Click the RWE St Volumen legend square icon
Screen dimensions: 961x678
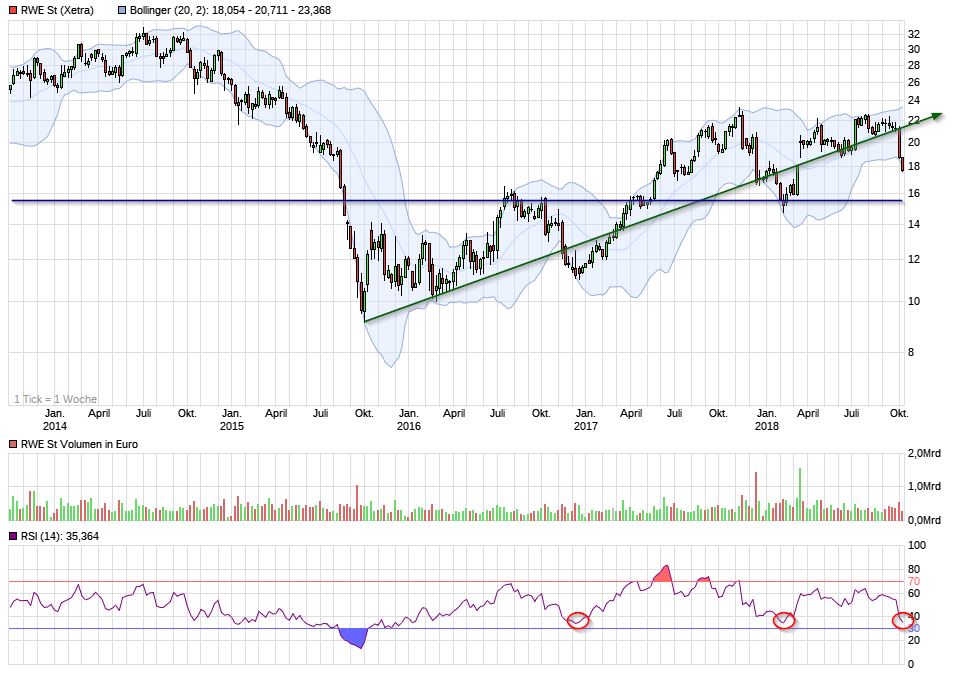pyautogui.click(x=12, y=443)
